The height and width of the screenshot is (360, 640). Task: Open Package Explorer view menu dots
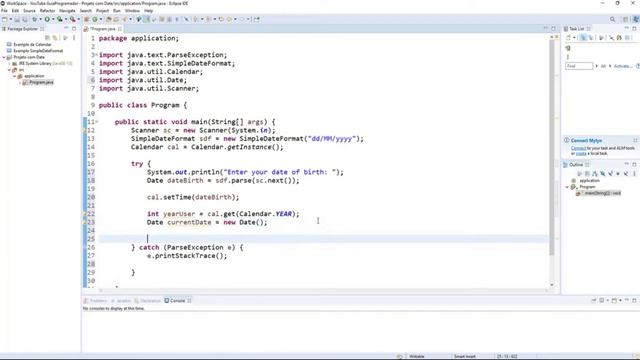click(x=74, y=38)
